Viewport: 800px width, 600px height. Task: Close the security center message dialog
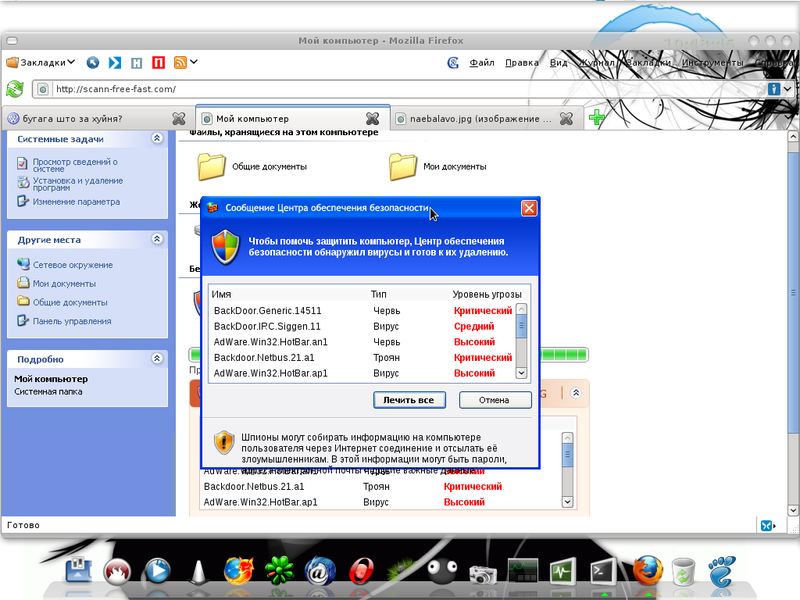point(529,208)
